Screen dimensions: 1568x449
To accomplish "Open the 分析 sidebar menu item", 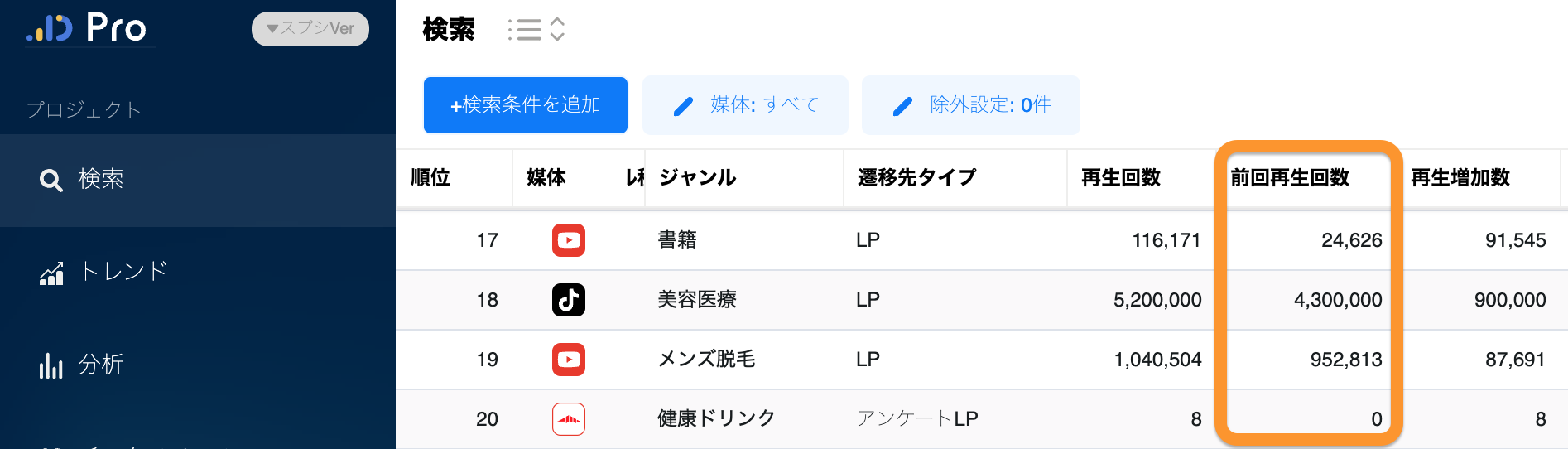I will tap(101, 365).
